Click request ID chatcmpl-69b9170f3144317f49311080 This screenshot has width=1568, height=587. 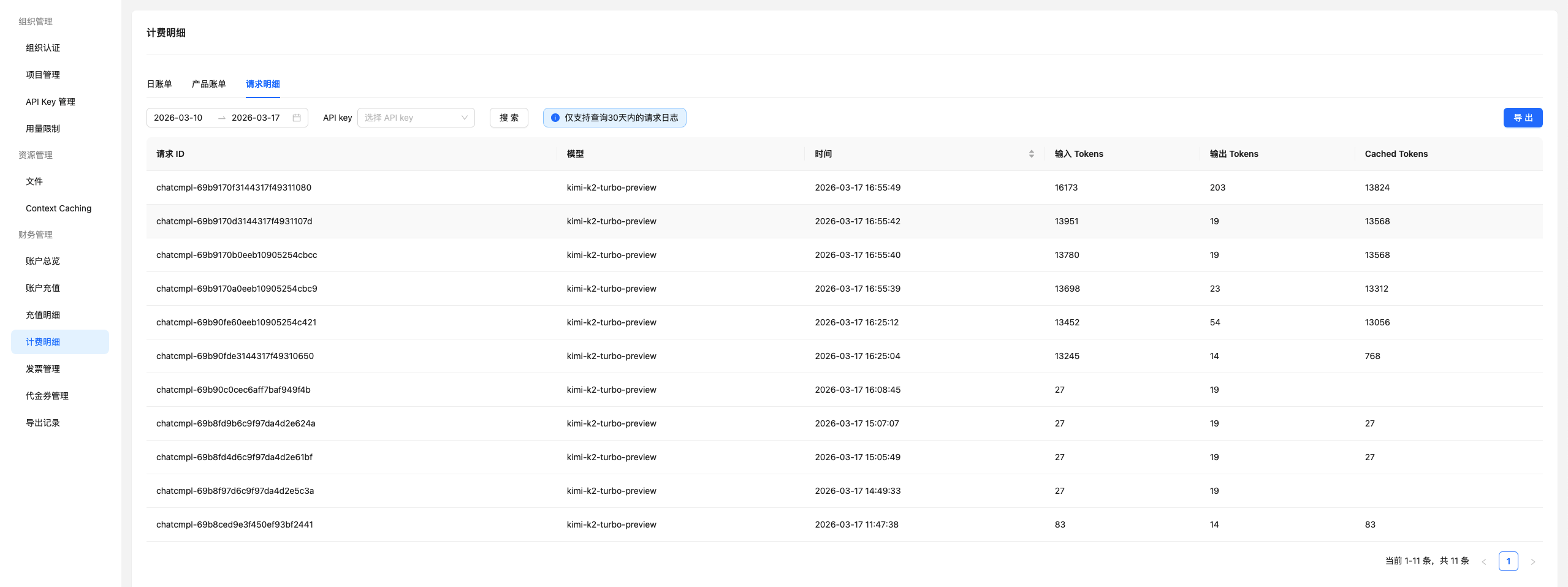click(234, 187)
